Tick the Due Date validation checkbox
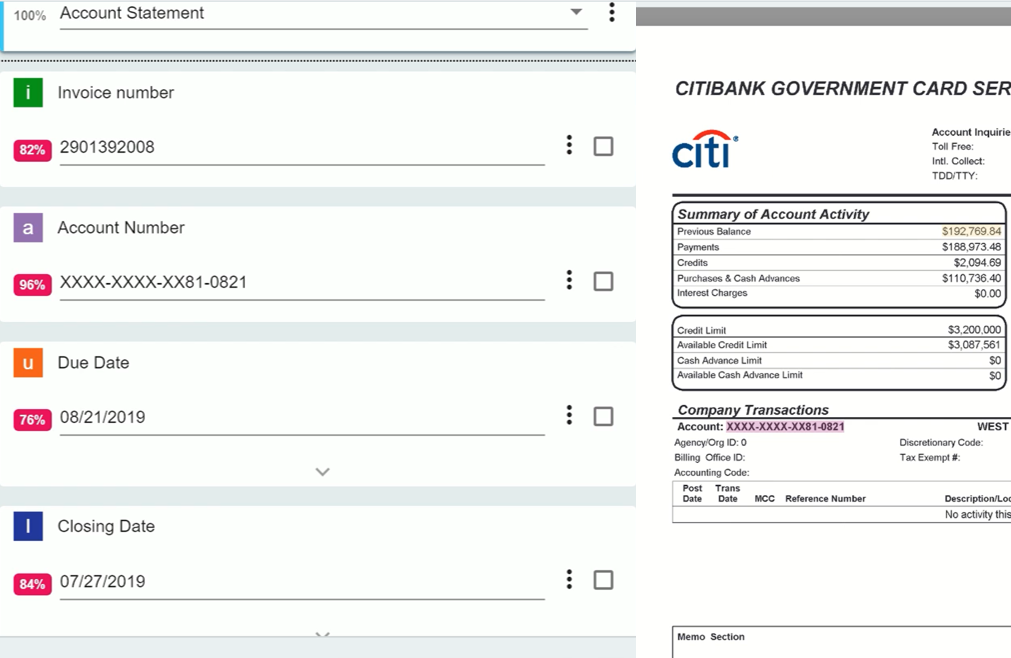Image resolution: width=1011 pixels, height=658 pixels. click(x=604, y=416)
